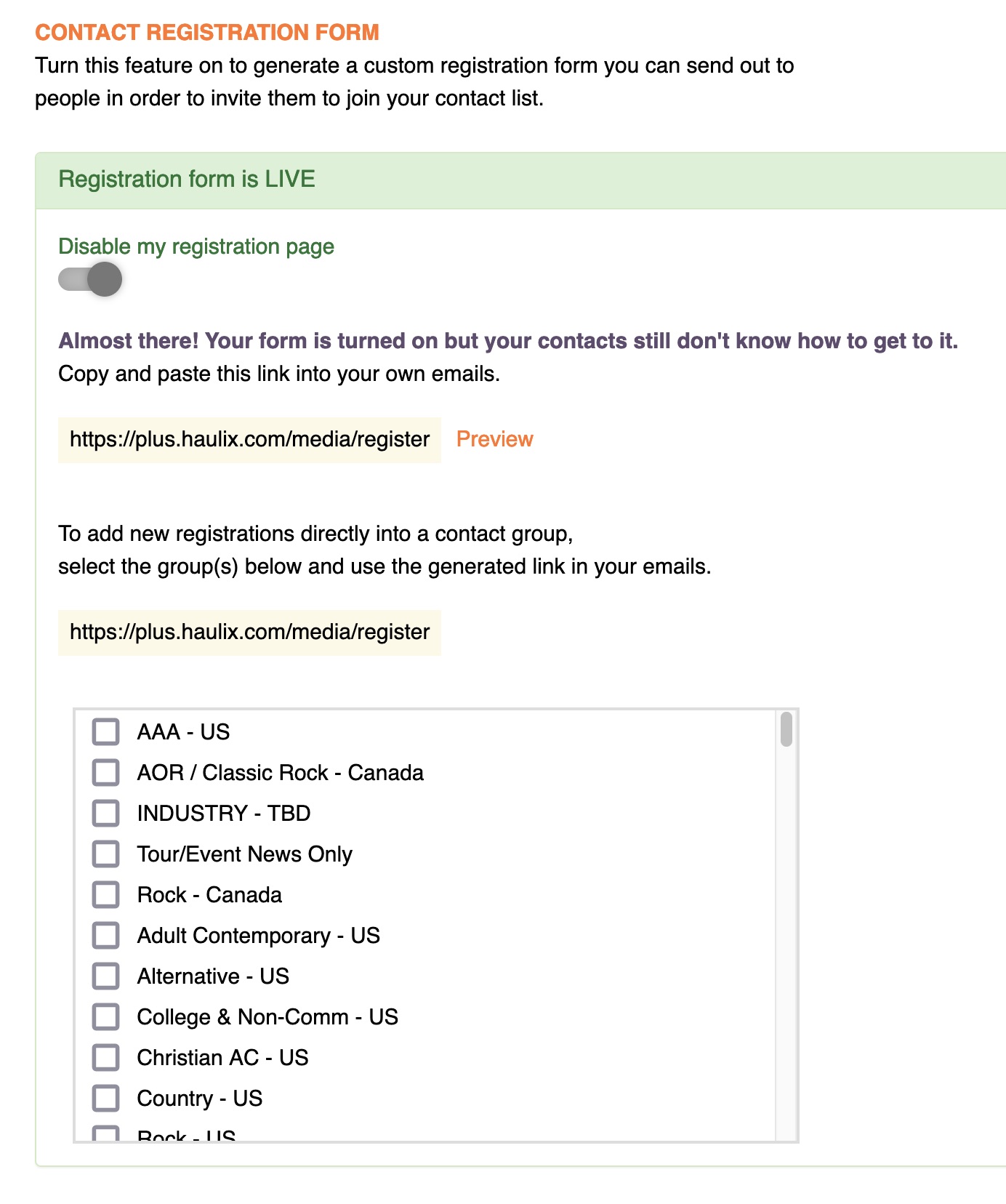This screenshot has height=1204, width=1006.
Task: Open the orange Preview link
Action: pyautogui.click(x=494, y=439)
